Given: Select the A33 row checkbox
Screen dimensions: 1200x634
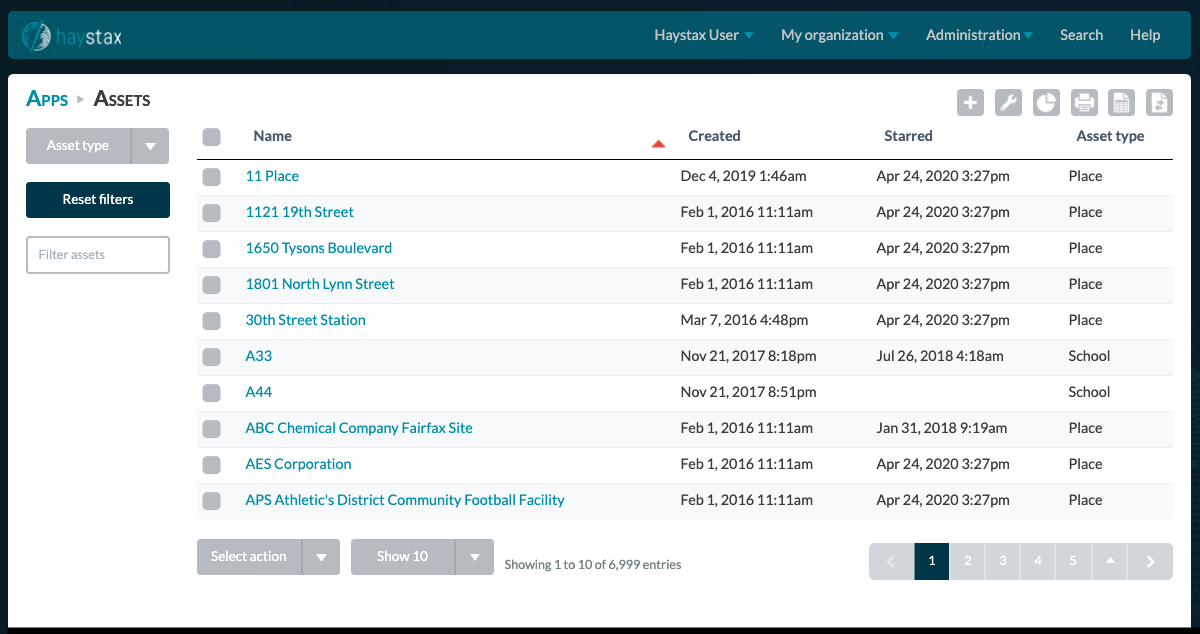Looking at the screenshot, I should tap(211, 357).
